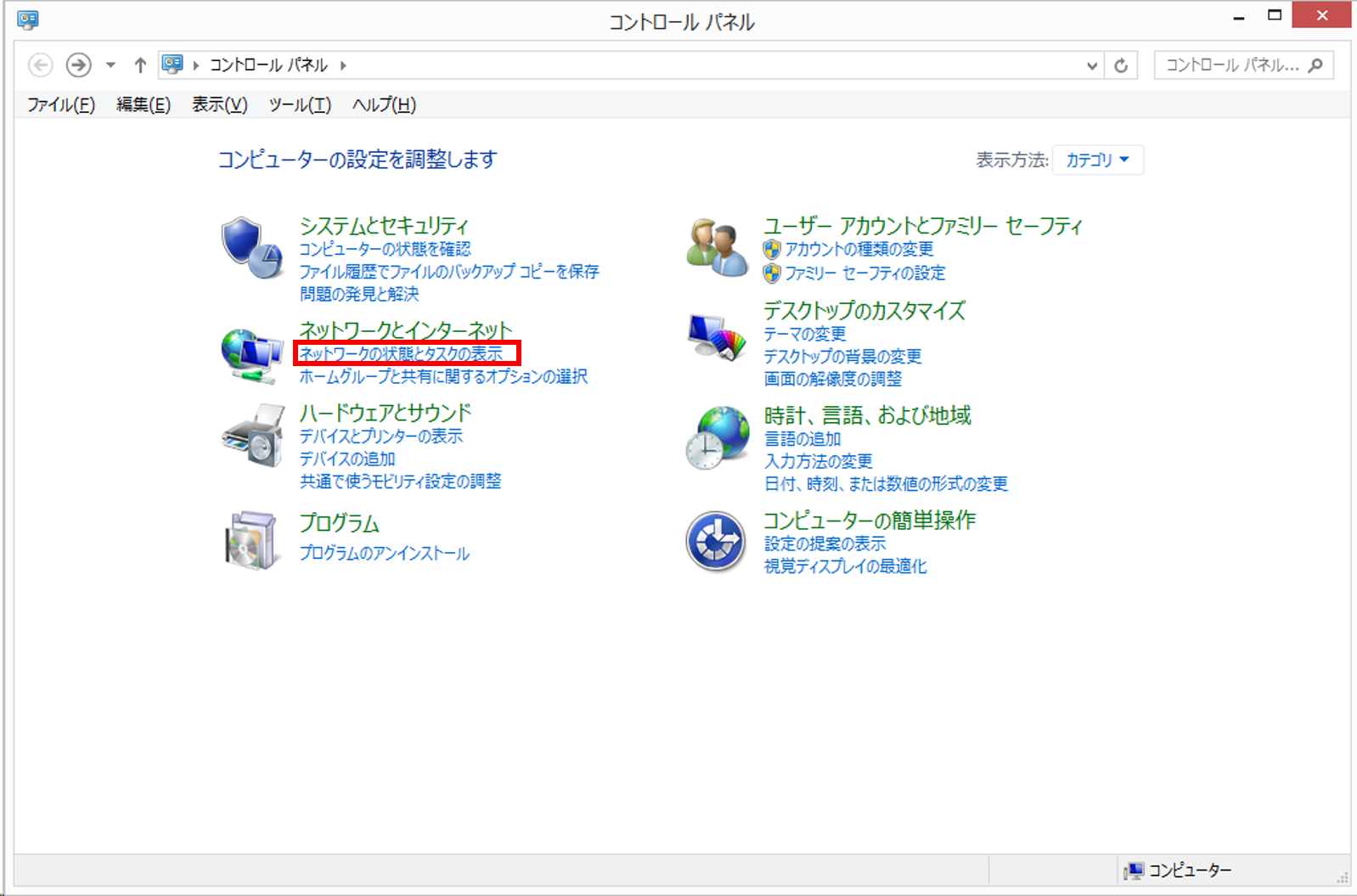Click 言語の追加 link
The width and height of the screenshot is (1357, 896).
pos(802,439)
